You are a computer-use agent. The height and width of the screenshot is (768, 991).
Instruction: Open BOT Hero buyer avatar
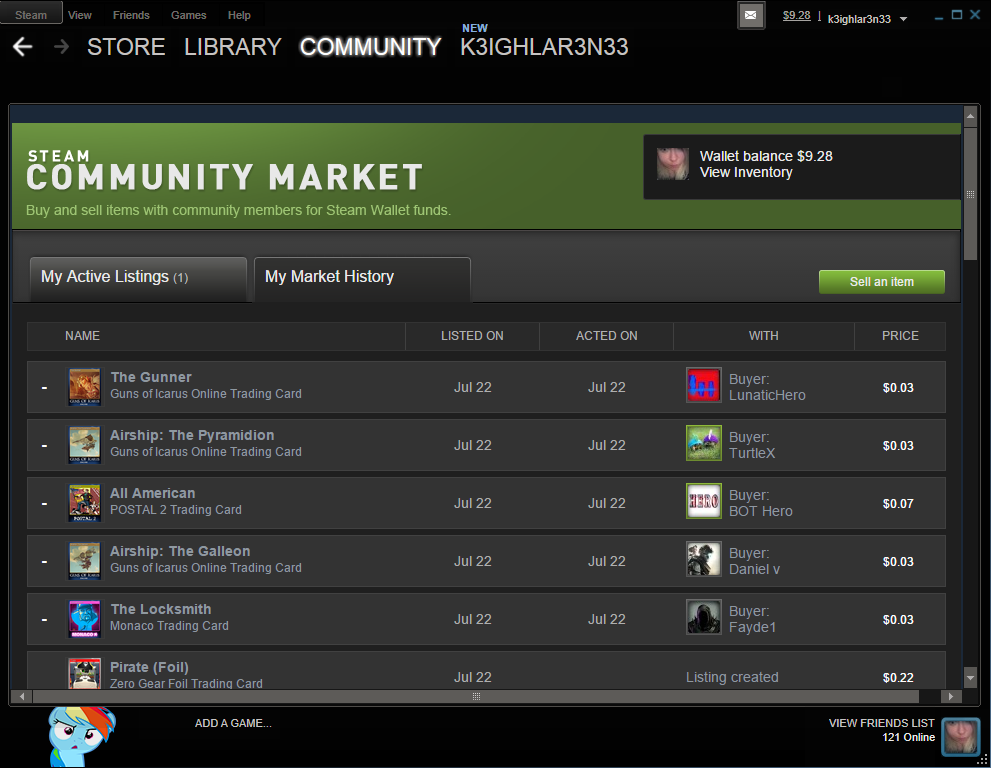coord(703,501)
